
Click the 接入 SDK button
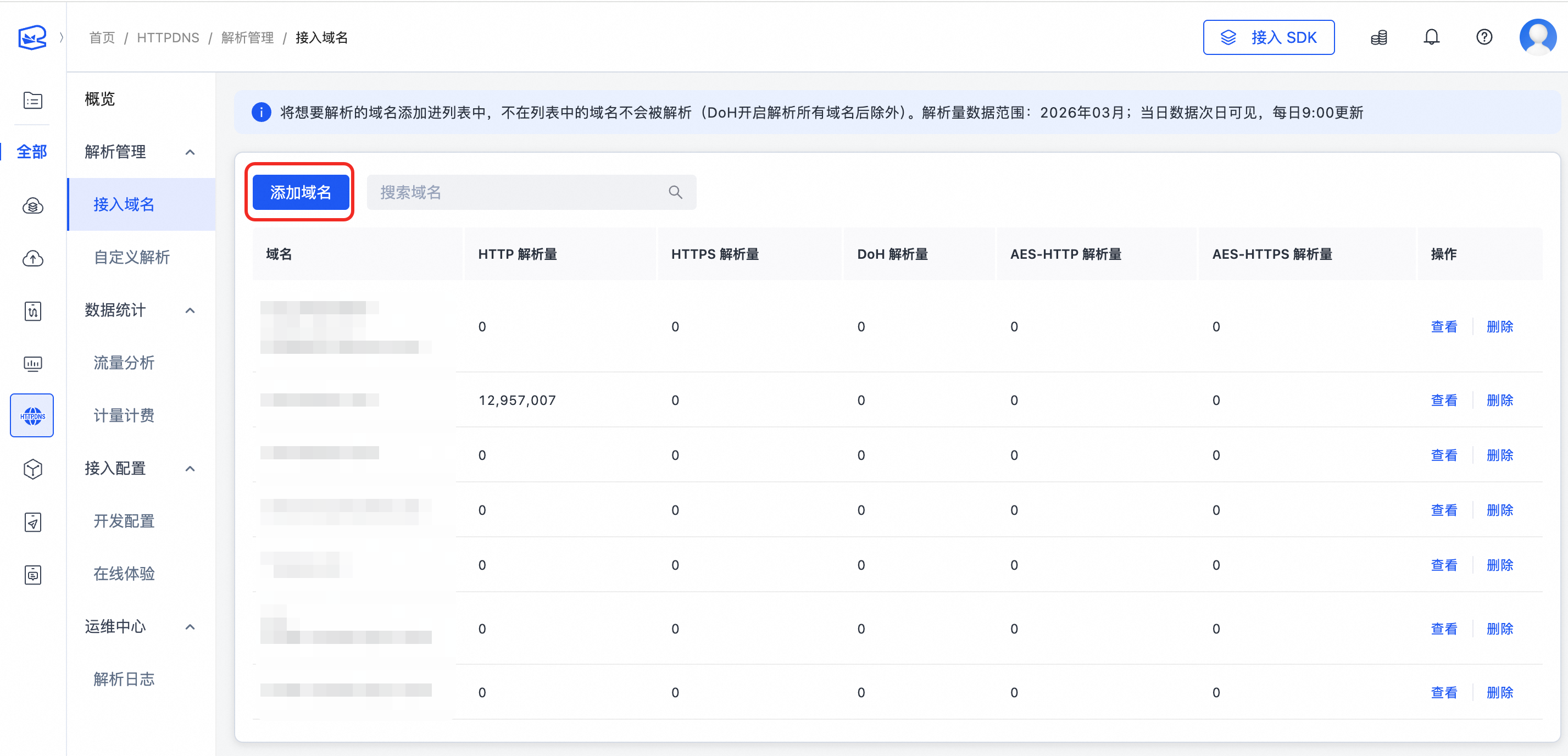tap(1268, 38)
